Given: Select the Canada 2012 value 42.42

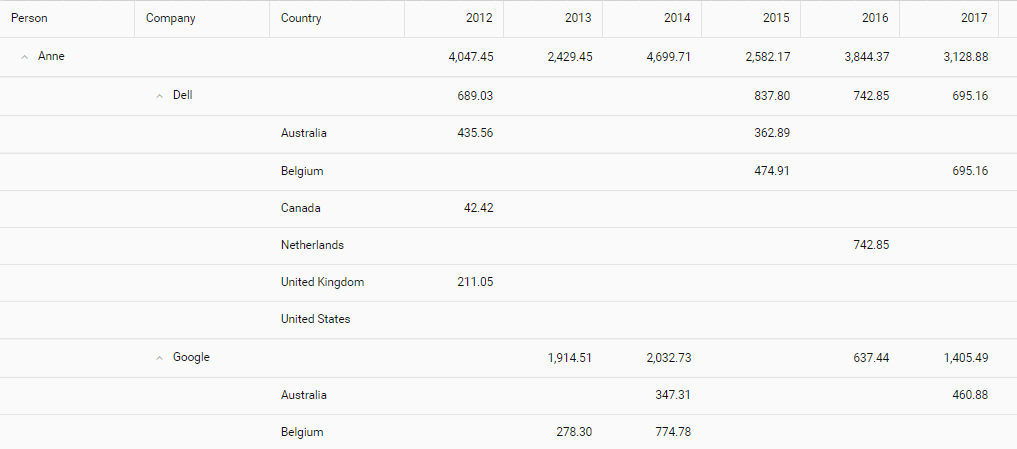Looking at the screenshot, I should click(x=477, y=208).
